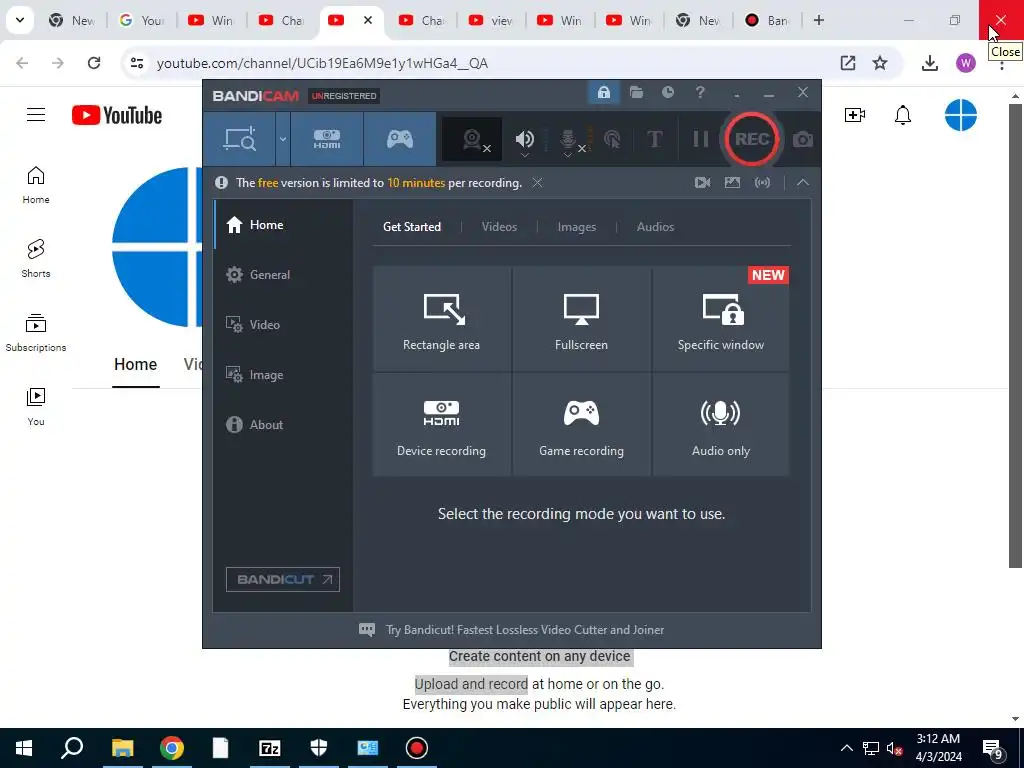The image size is (1024, 768).
Task: Collapse Bandicam panel with up chevron
Action: coord(803,183)
